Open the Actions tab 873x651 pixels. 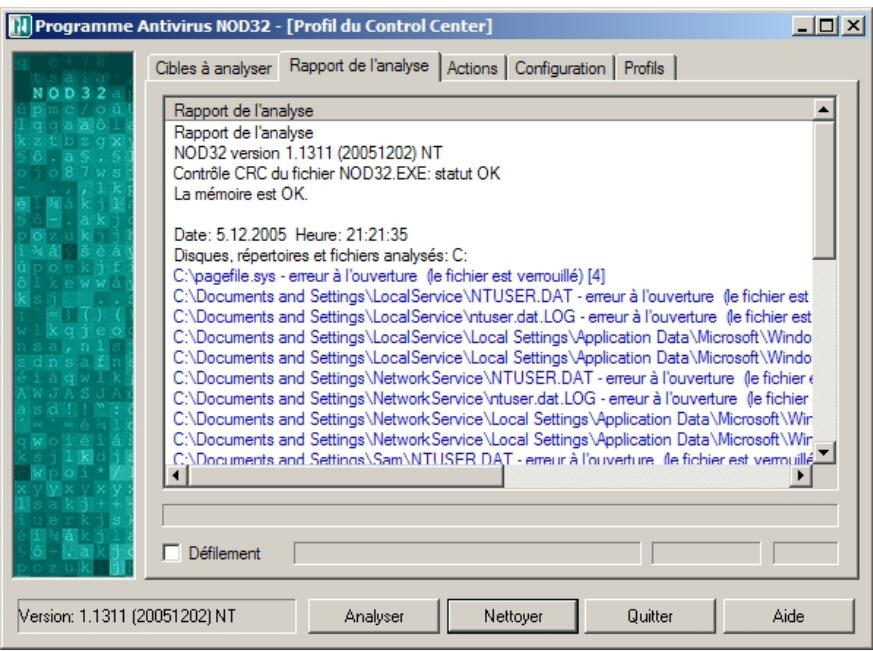pyautogui.click(x=472, y=68)
